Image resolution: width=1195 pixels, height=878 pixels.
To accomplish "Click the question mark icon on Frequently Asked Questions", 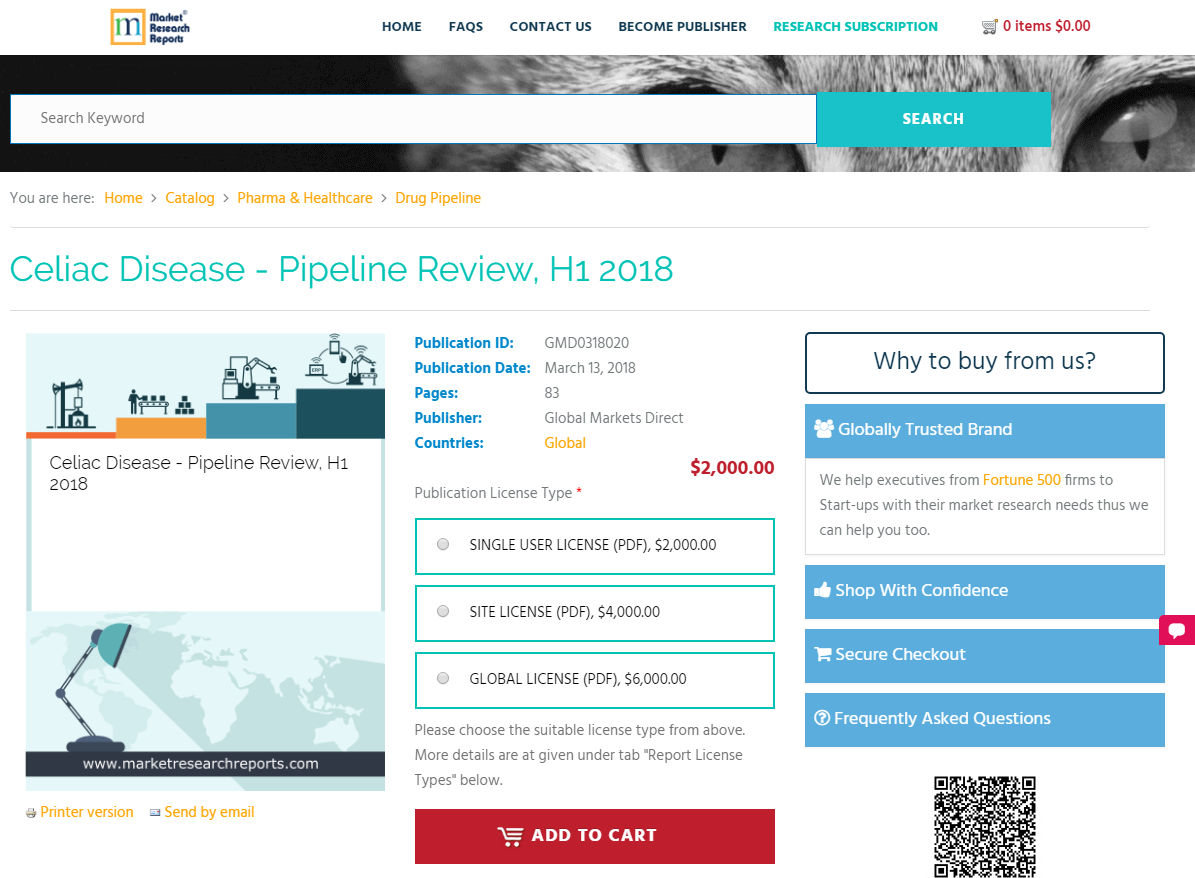I will [x=822, y=718].
